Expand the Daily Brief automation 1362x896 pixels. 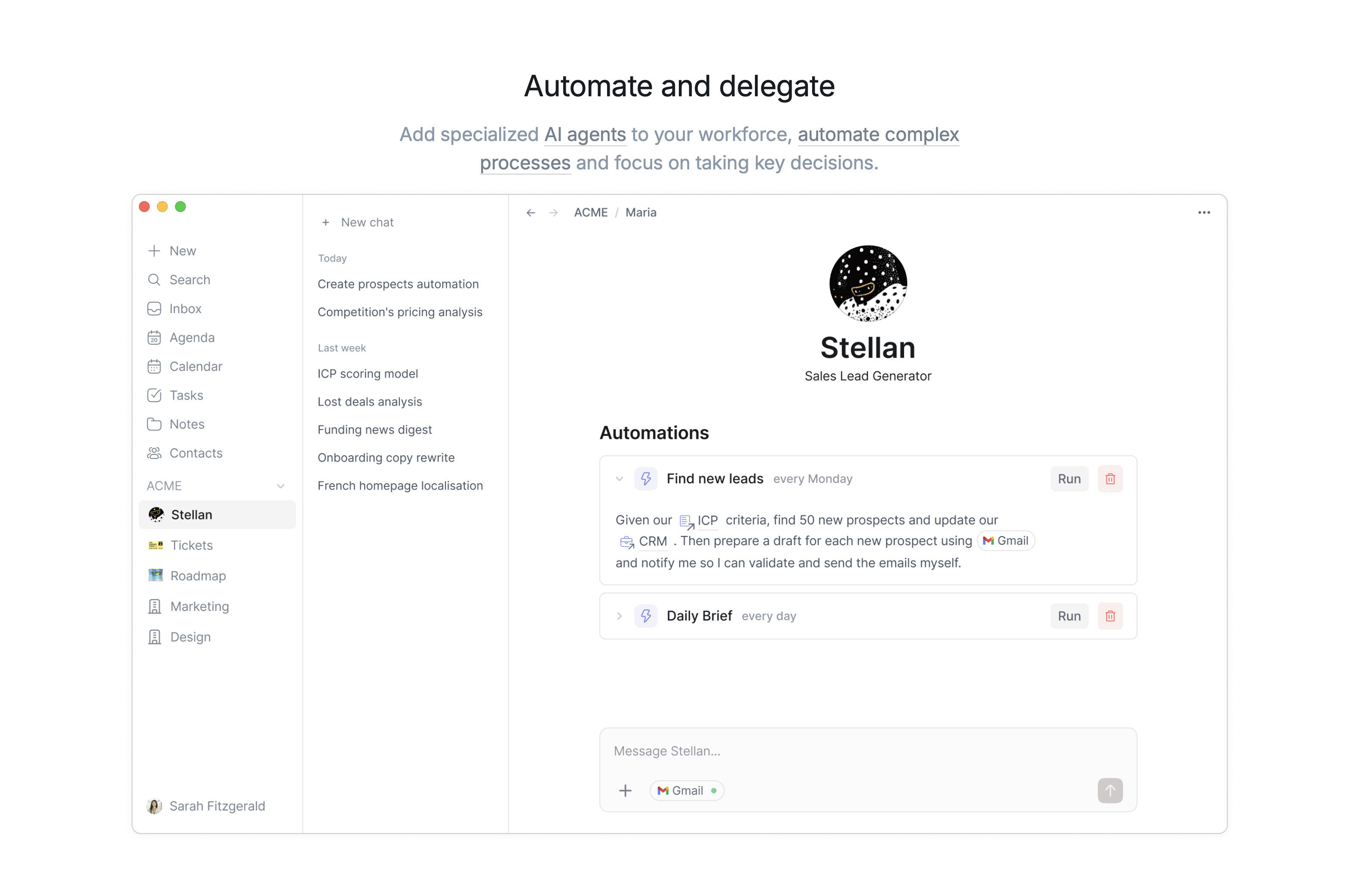tap(619, 616)
